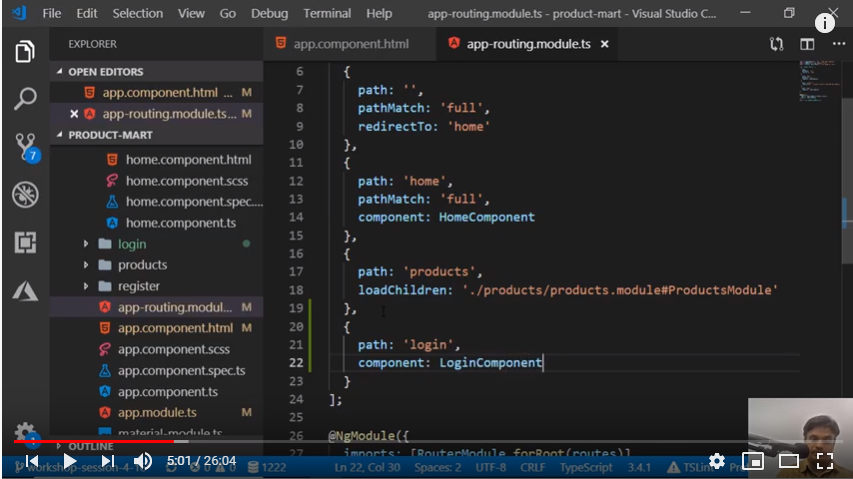Open Source Control view with badge
The image size is (853, 479).
(26, 146)
